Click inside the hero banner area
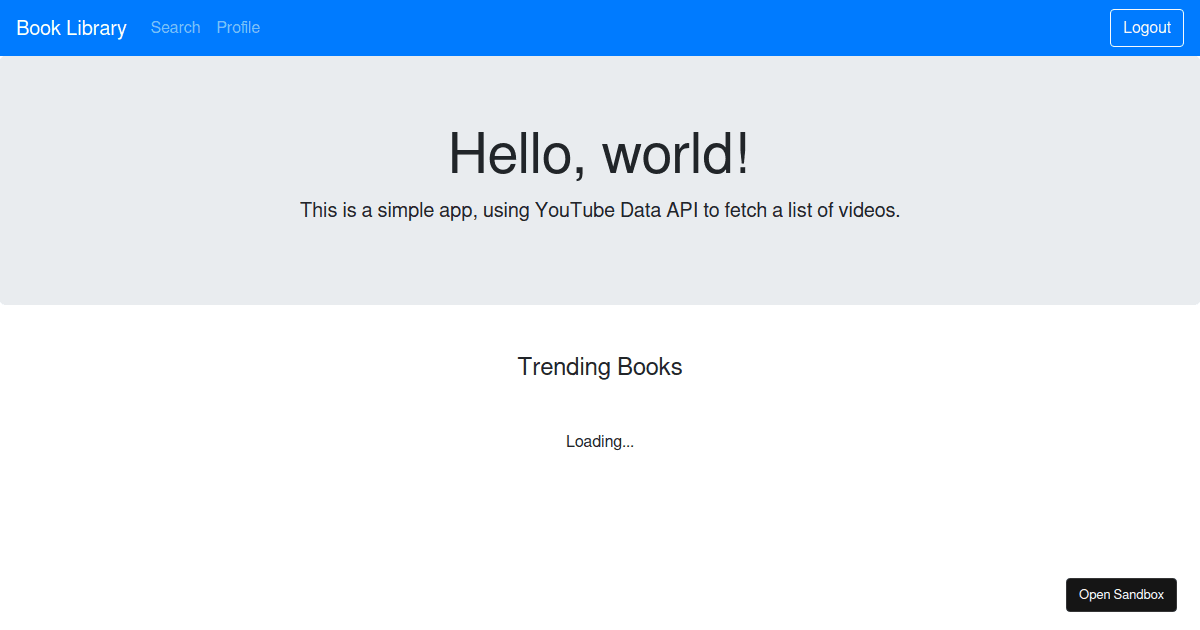This screenshot has width=1200, height=630. (x=599, y=265)
